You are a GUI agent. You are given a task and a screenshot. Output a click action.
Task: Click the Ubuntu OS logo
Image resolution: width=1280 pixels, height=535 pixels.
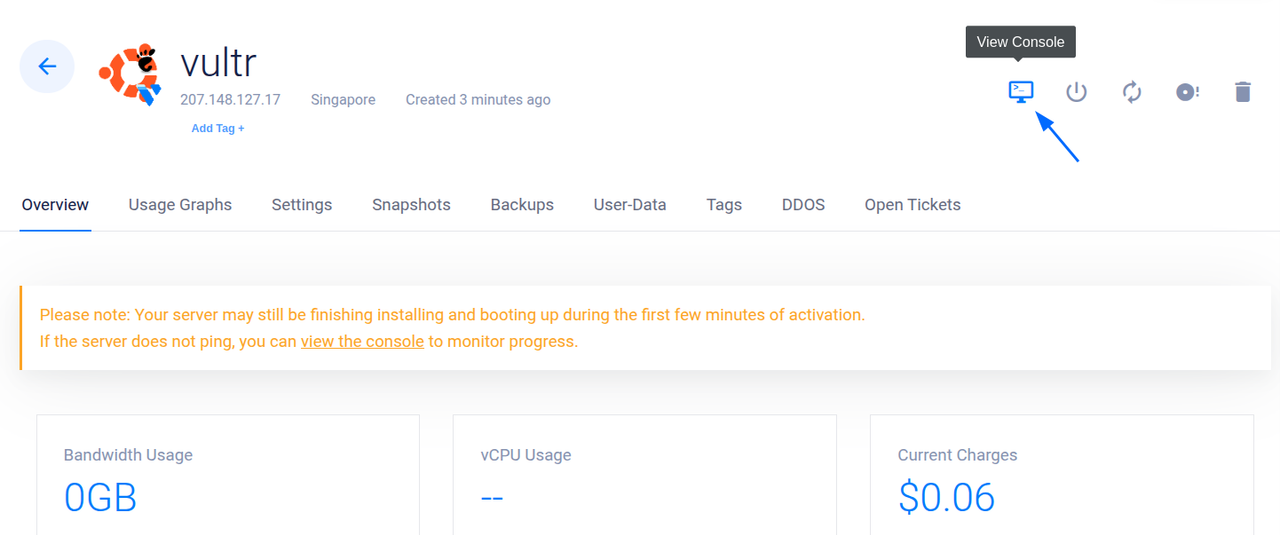[x=130, y=73]
